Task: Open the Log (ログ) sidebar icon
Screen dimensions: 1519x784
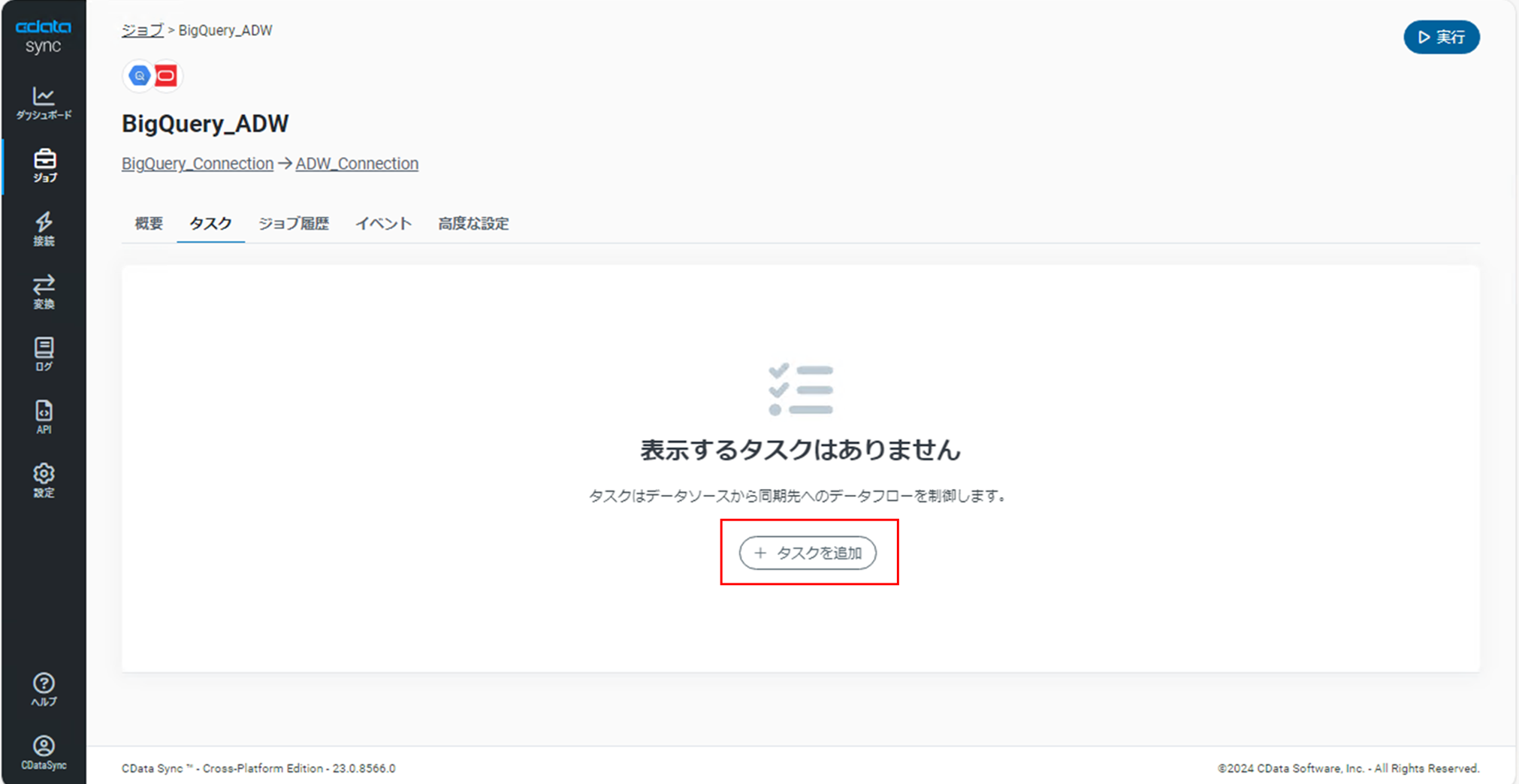Action: tap(44, 354)
